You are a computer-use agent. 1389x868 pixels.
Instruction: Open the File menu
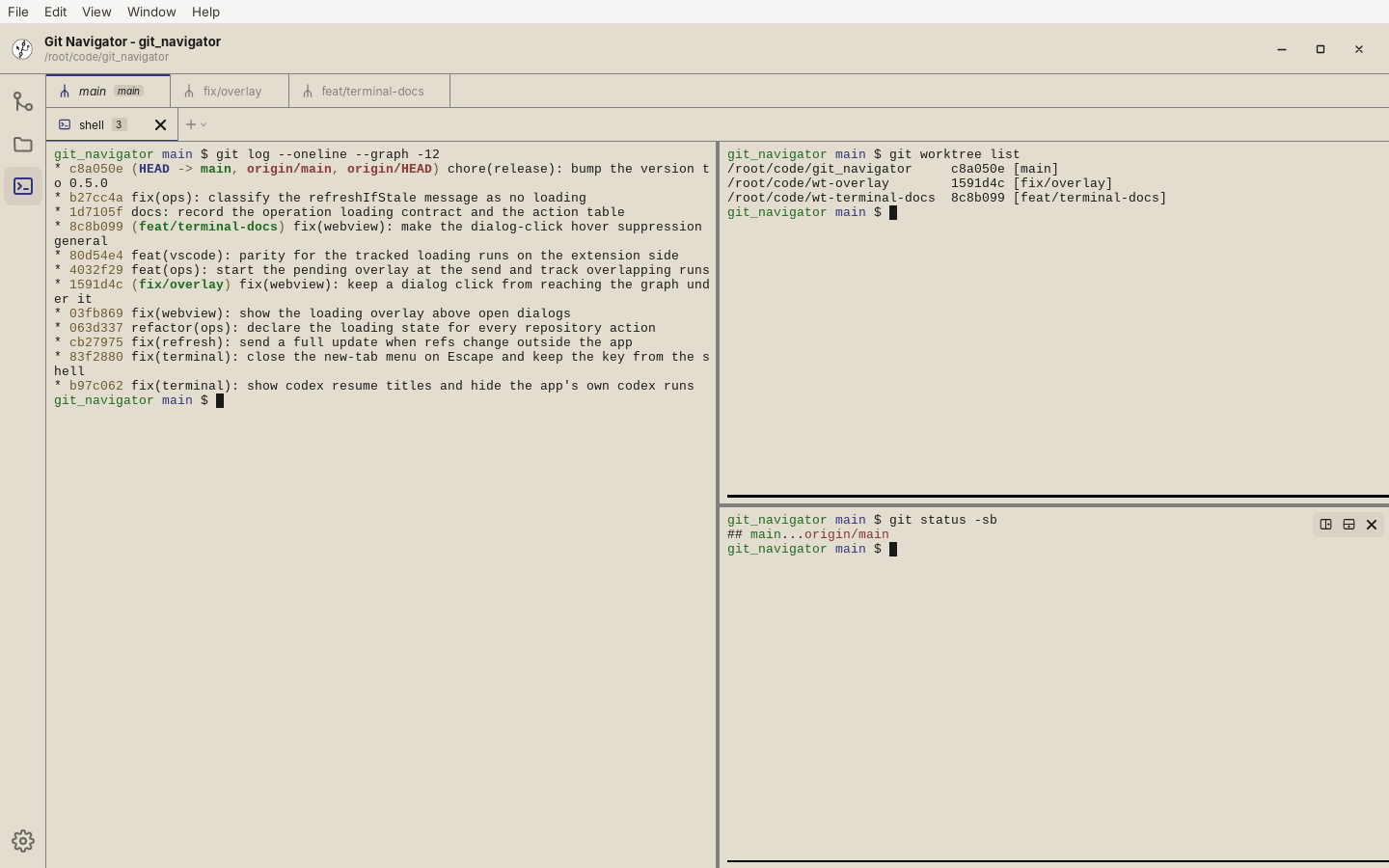(x=18, y=12)
